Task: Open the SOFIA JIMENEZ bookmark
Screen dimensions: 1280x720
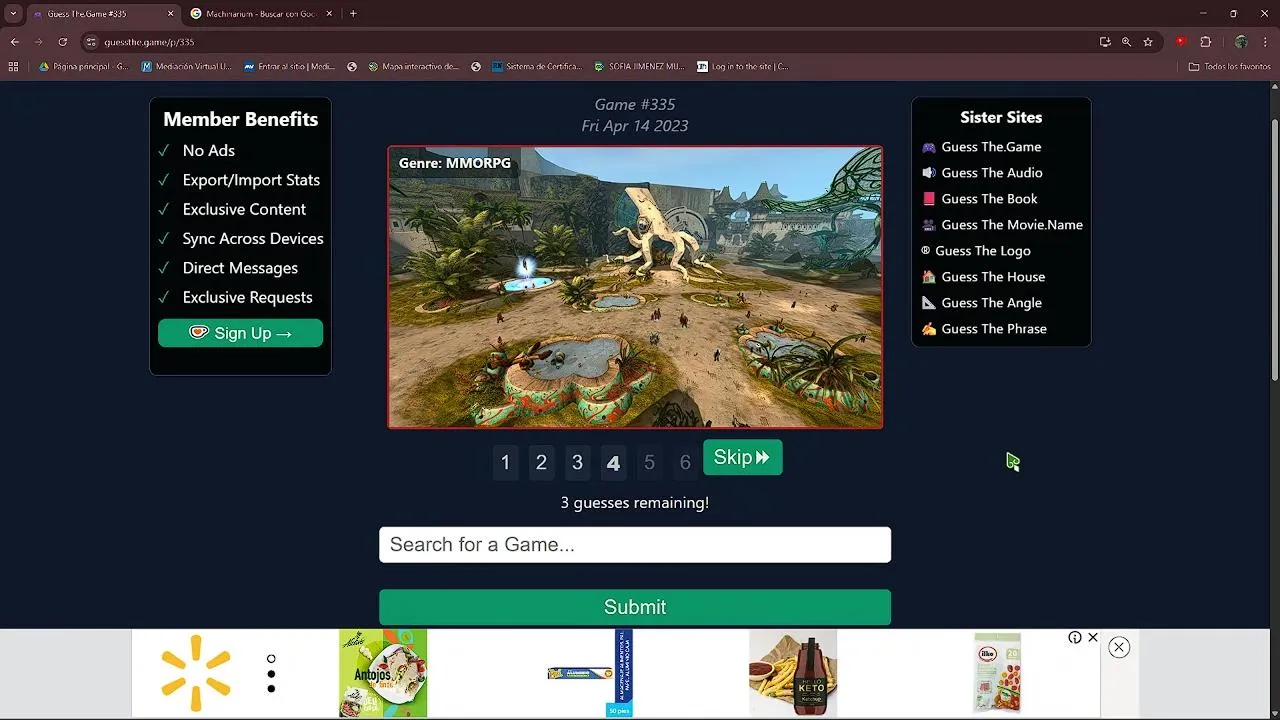Action: pyautogui.click(x=639, y=67)
